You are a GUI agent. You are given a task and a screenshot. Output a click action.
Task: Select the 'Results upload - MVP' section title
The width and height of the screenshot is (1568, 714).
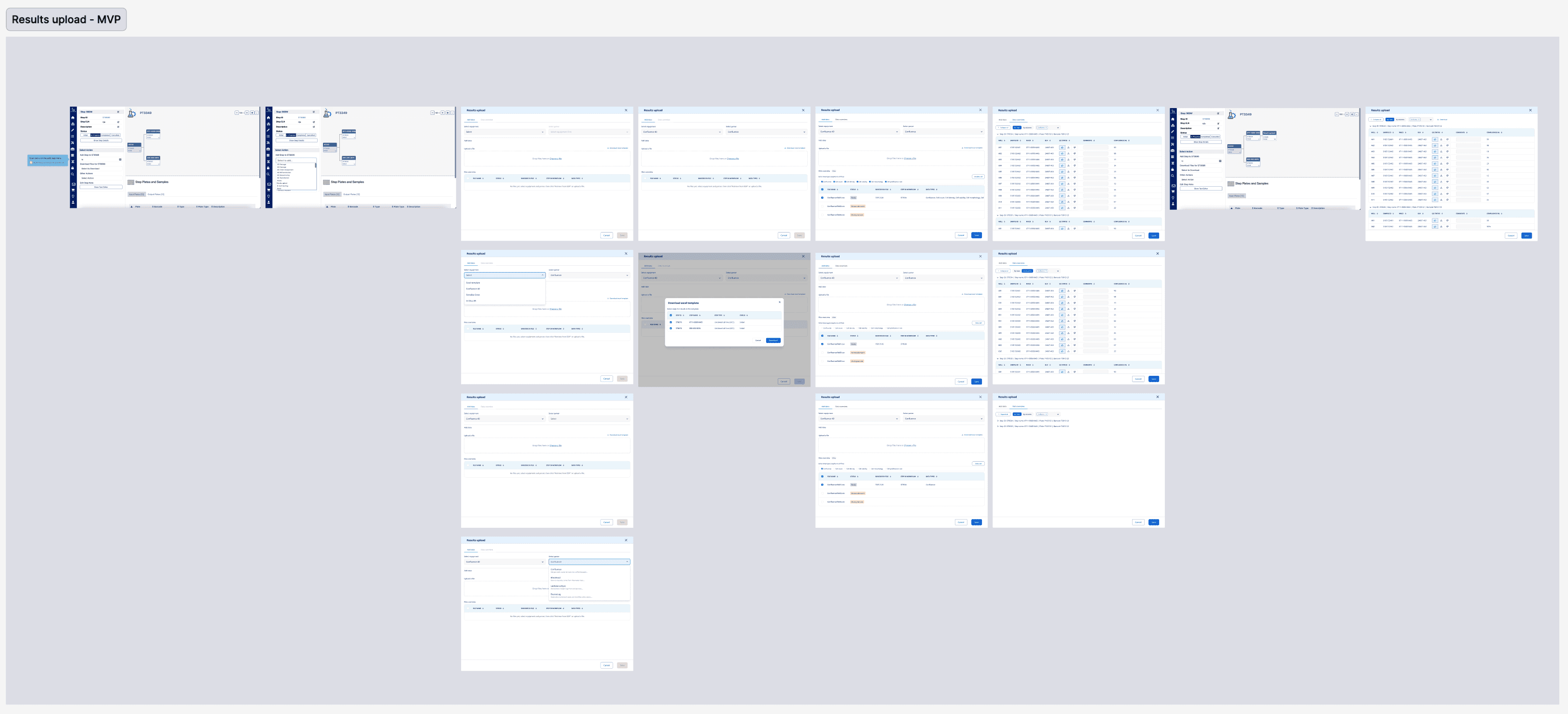(x=66, y=19)
